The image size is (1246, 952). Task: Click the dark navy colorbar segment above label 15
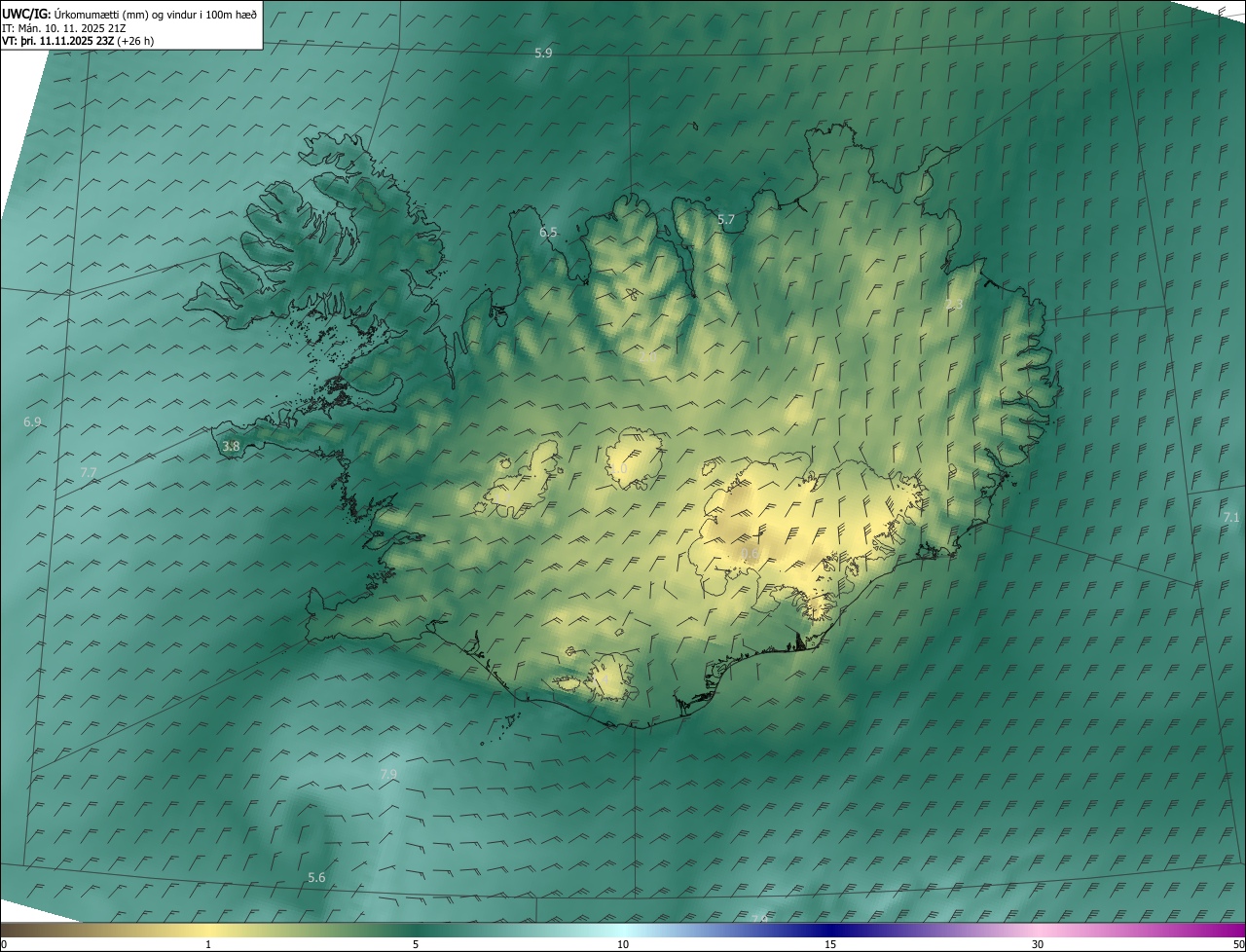pyautogui.click(x=830, y=930)
